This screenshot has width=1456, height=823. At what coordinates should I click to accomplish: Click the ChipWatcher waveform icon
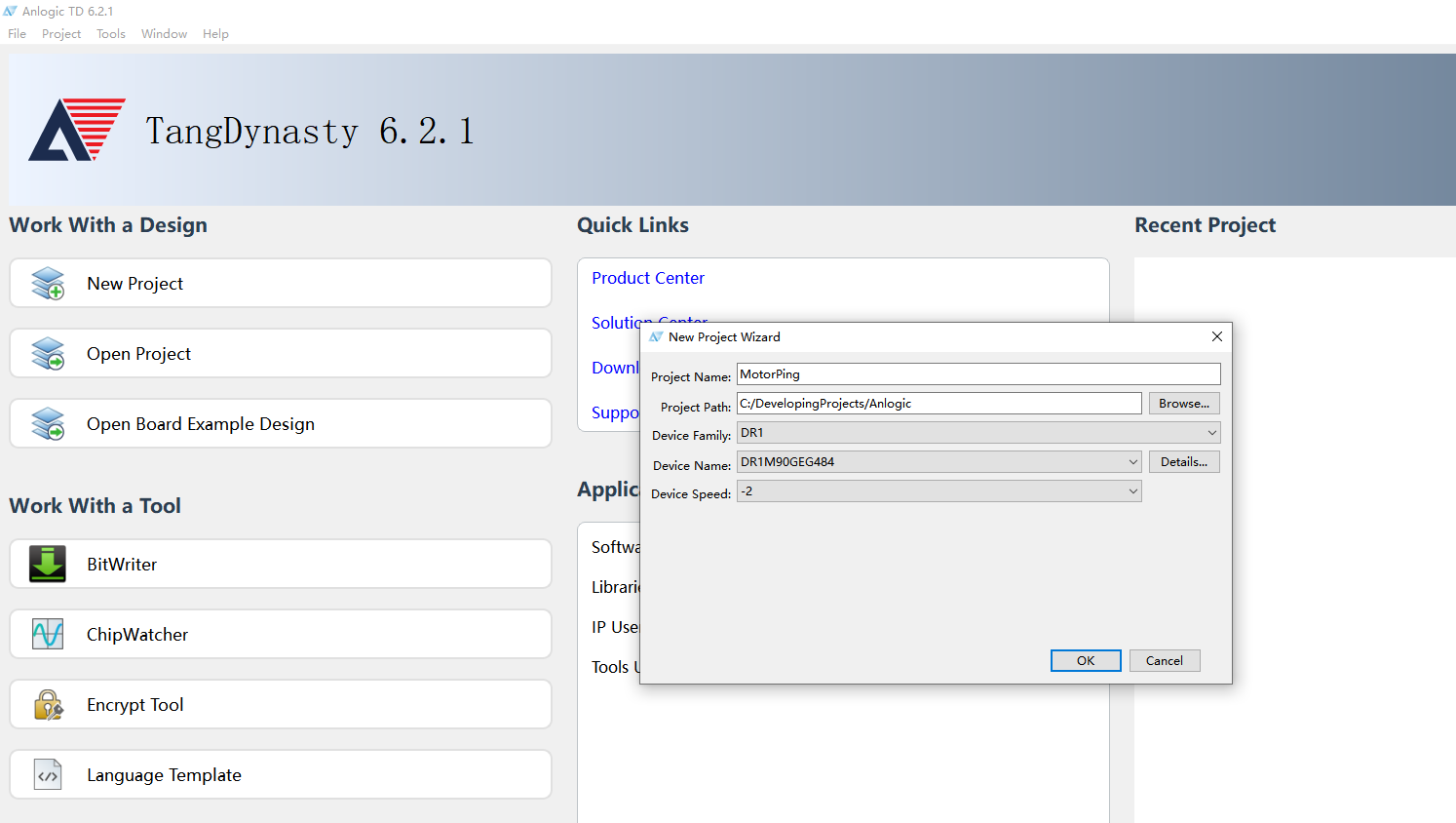[x=48, y=634]
